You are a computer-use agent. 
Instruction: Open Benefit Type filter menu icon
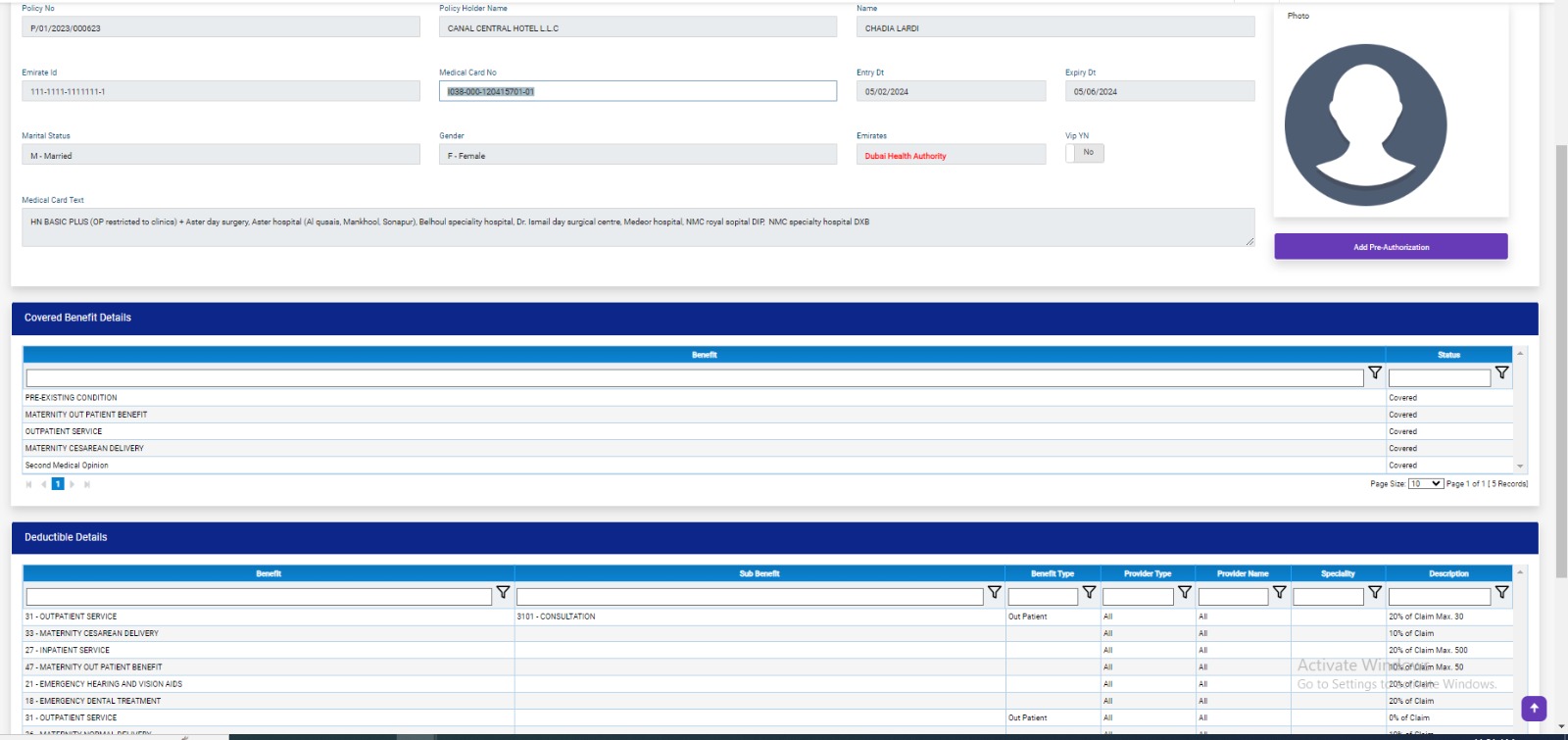(x=1089, y=592)
